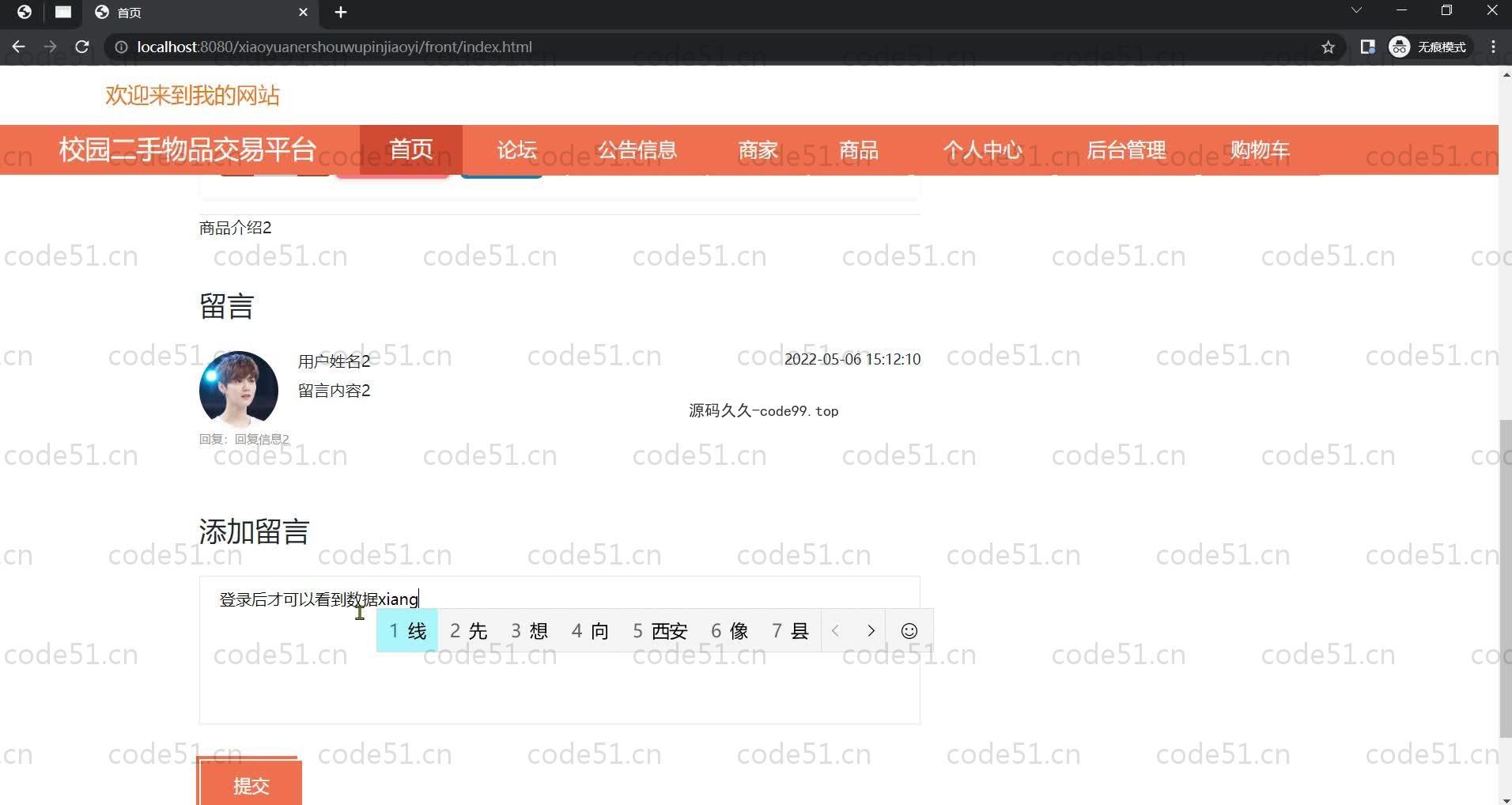Image resolution: width=1512 pixels, height=805 pixels.
Task: Choose IME candidate 4 向
Action: pyautogui.click(x=590, y=630)
